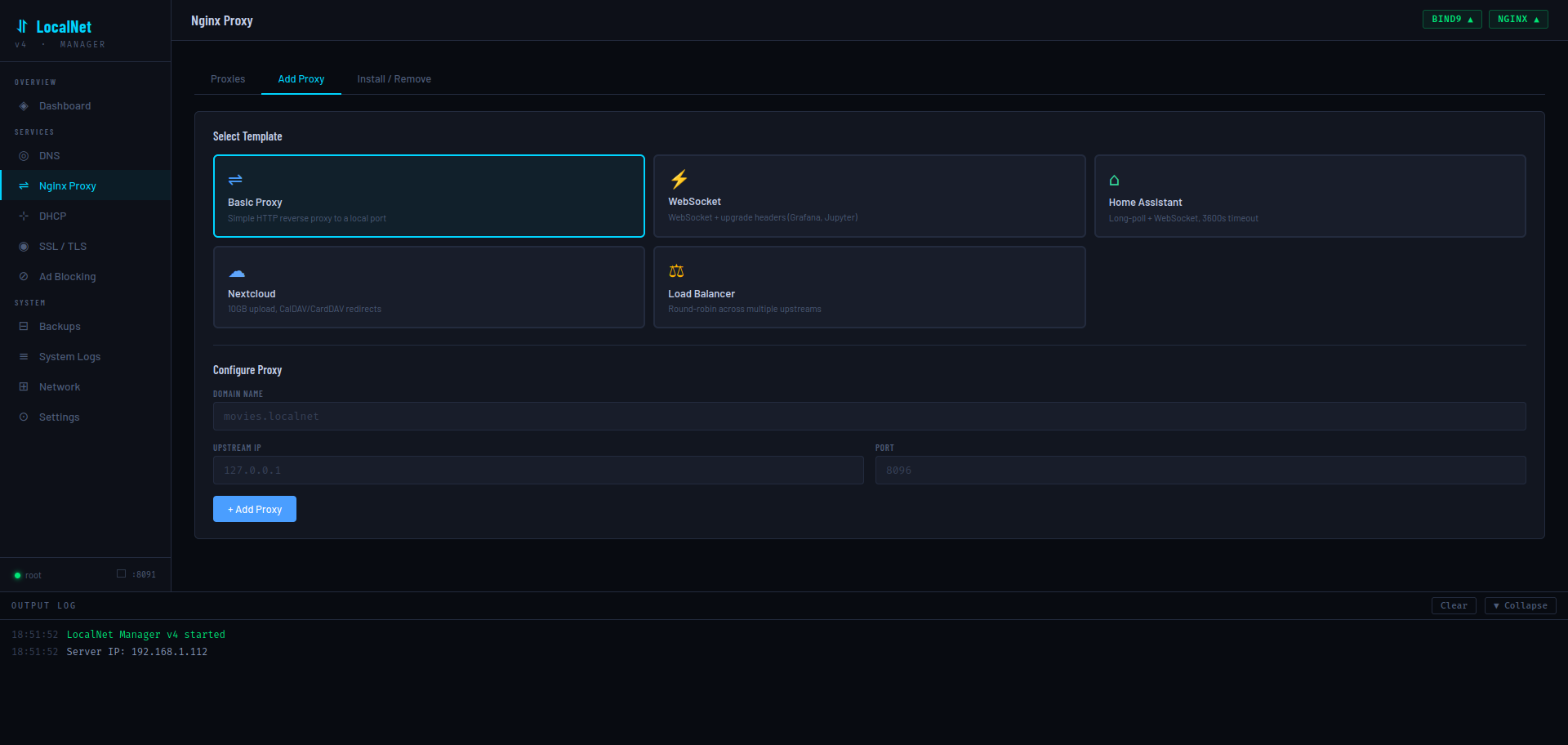Select the Nextcloud template description text
Screen dimensions: 1568x745
point(305,310)
